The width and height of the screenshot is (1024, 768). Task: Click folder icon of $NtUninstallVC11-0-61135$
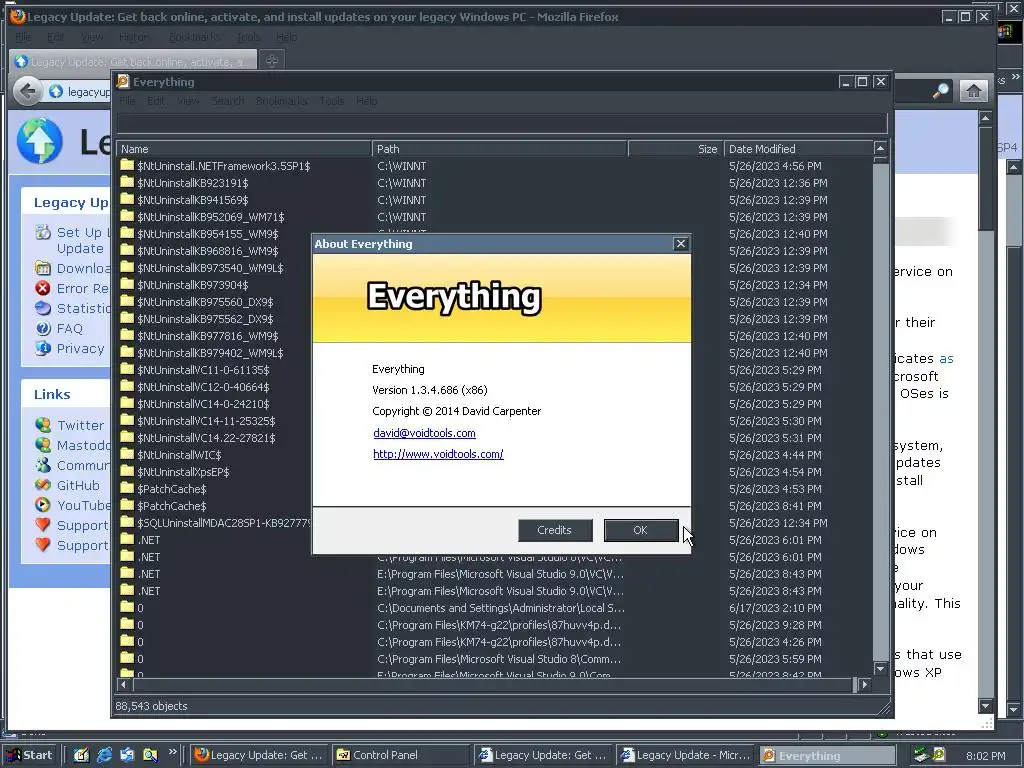coord(127,369)
